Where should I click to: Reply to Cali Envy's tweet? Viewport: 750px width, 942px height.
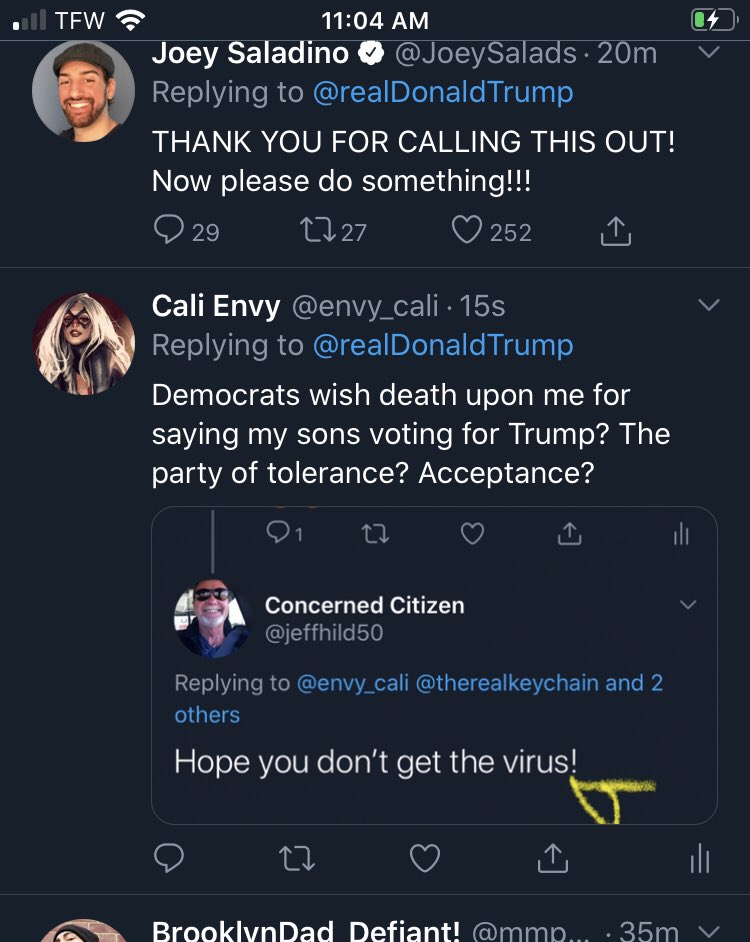[x=169, y=858]
